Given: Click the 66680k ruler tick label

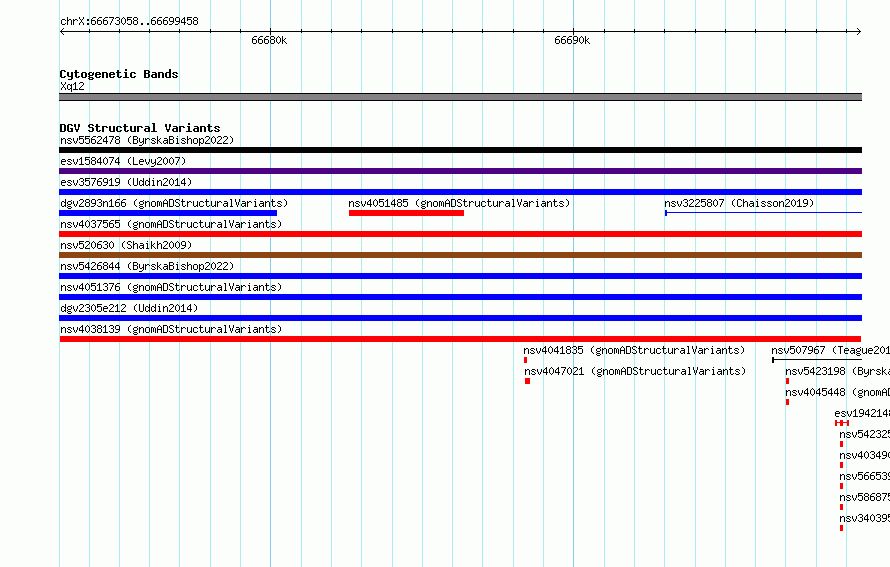Looking at the screenshot, I should [269, 40].
